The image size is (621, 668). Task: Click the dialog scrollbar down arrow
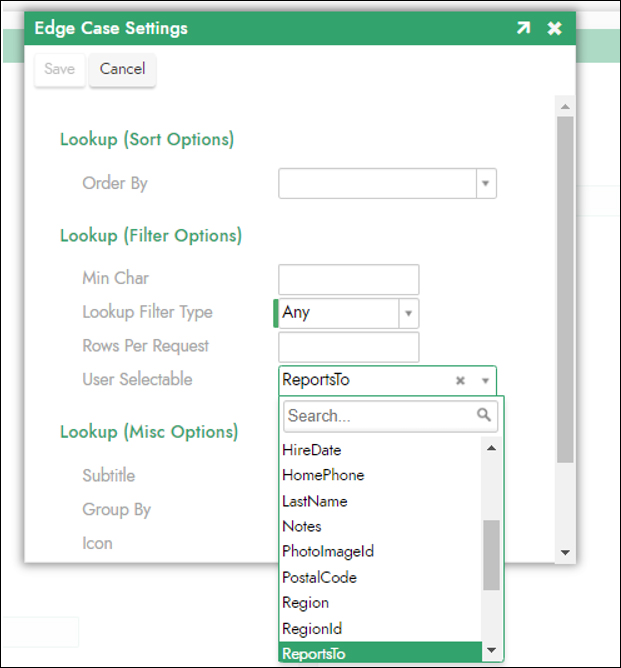[564, 552]
